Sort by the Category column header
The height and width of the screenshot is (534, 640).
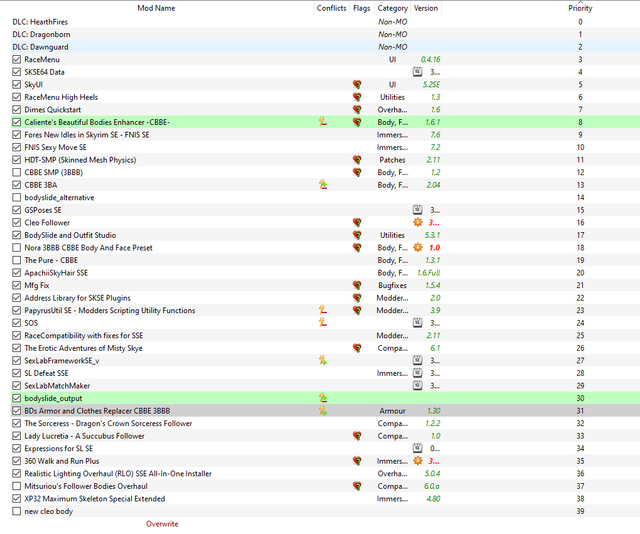pyautogui.click(x=392, y=8)
